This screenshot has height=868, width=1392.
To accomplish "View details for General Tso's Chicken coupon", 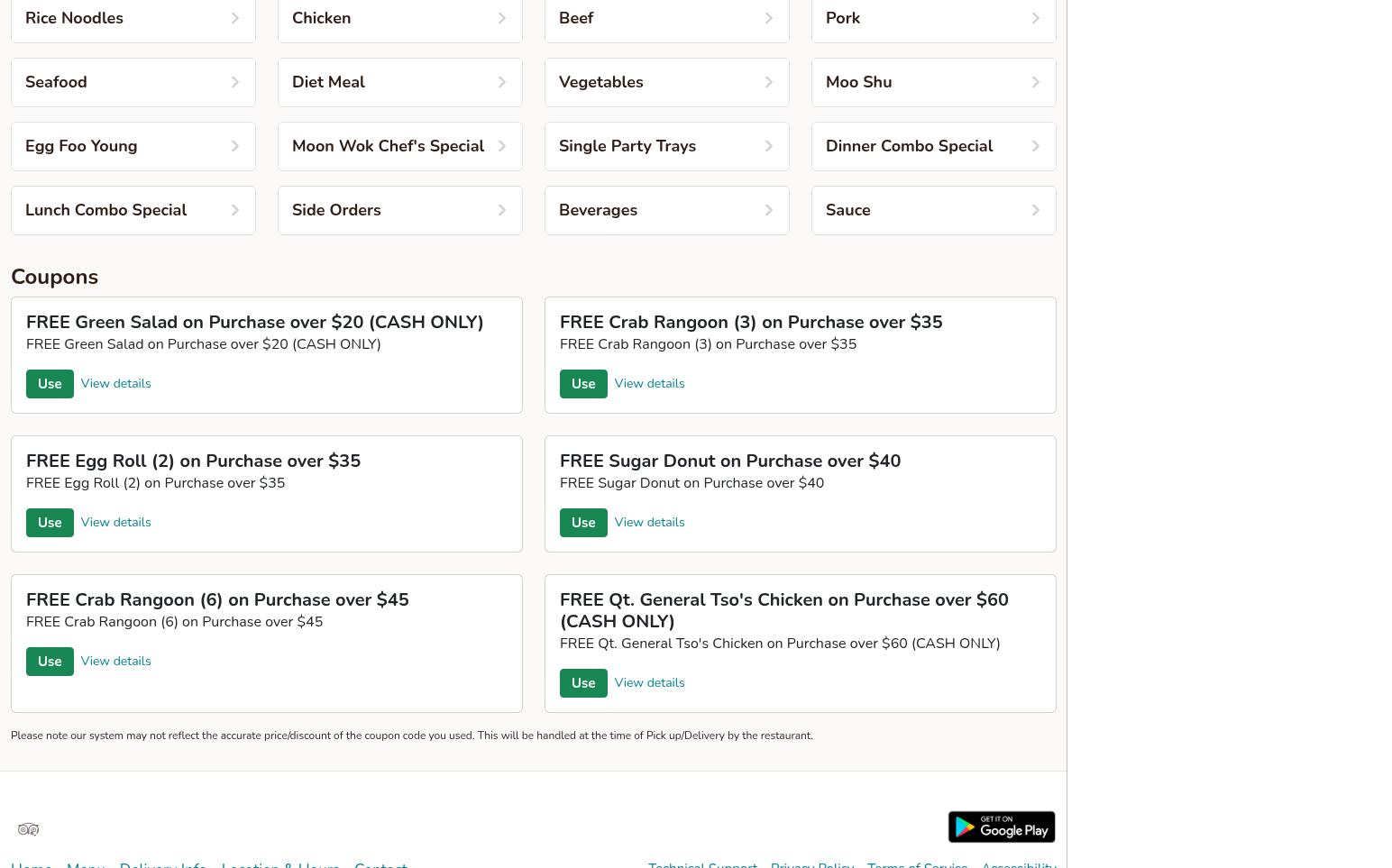I will coord(649,683).
